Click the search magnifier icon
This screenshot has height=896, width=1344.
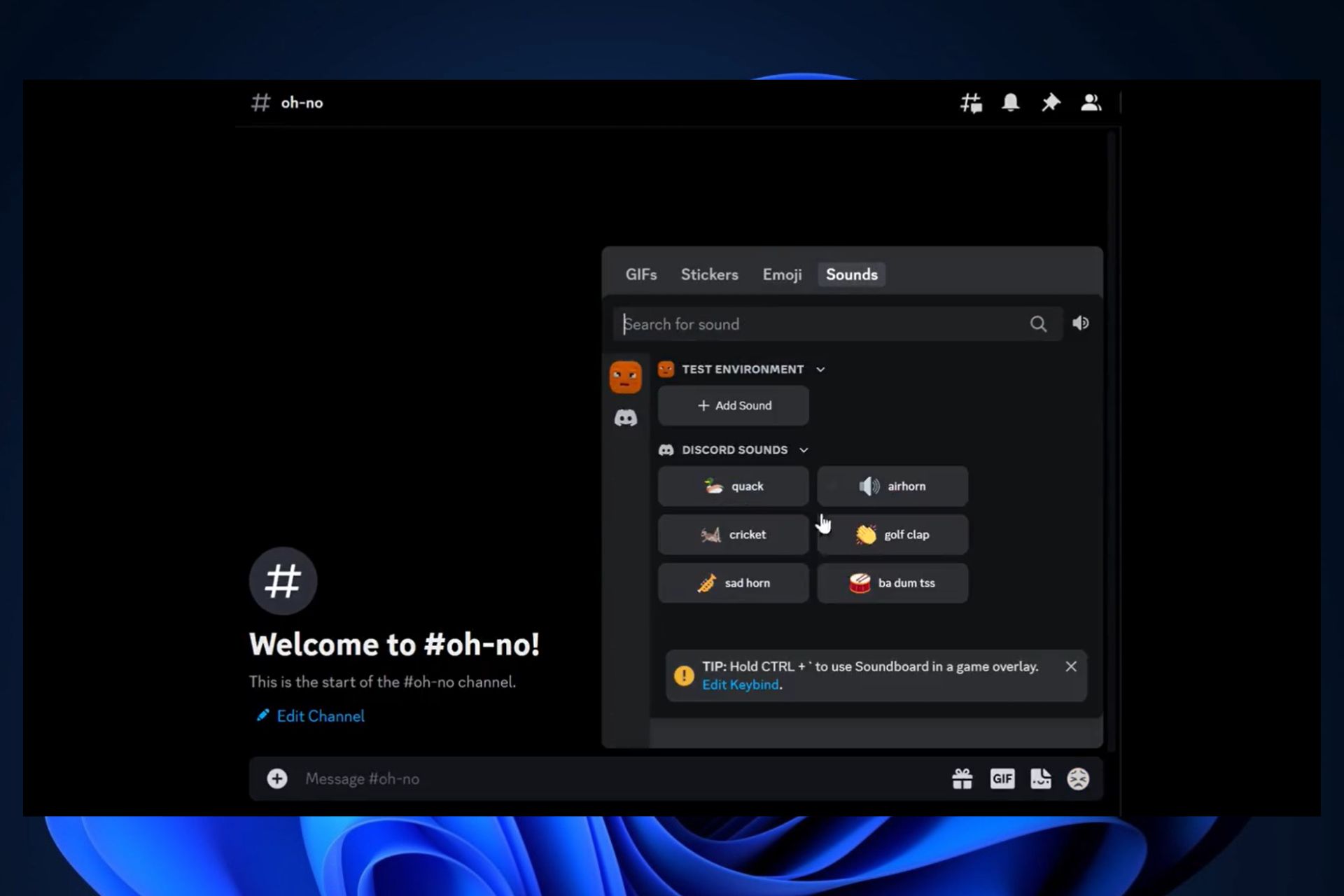tap(1038, 323)
